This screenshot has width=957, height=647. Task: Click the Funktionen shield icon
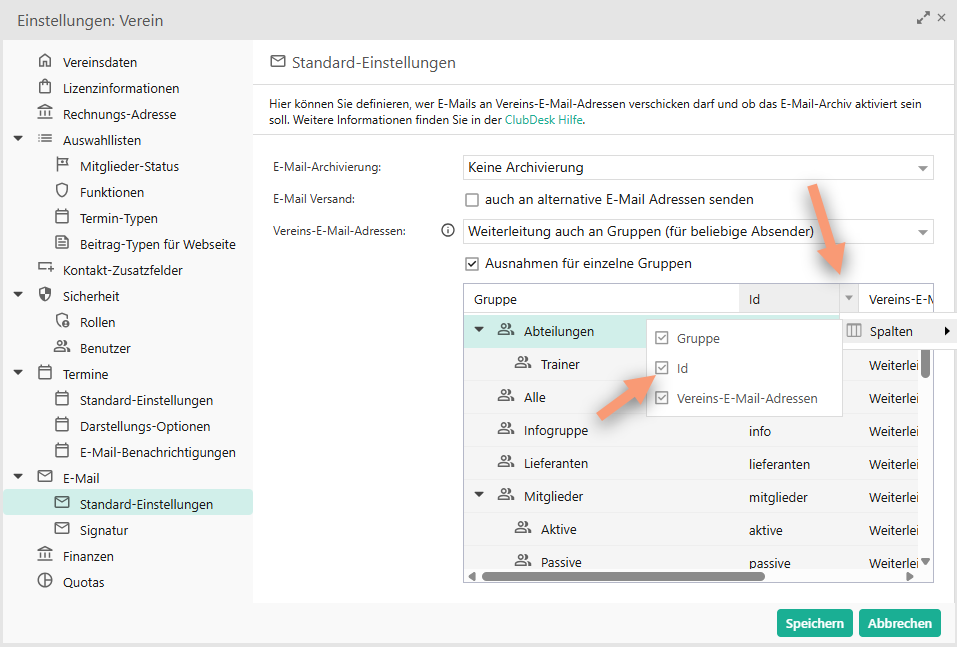tap(62, 191)
